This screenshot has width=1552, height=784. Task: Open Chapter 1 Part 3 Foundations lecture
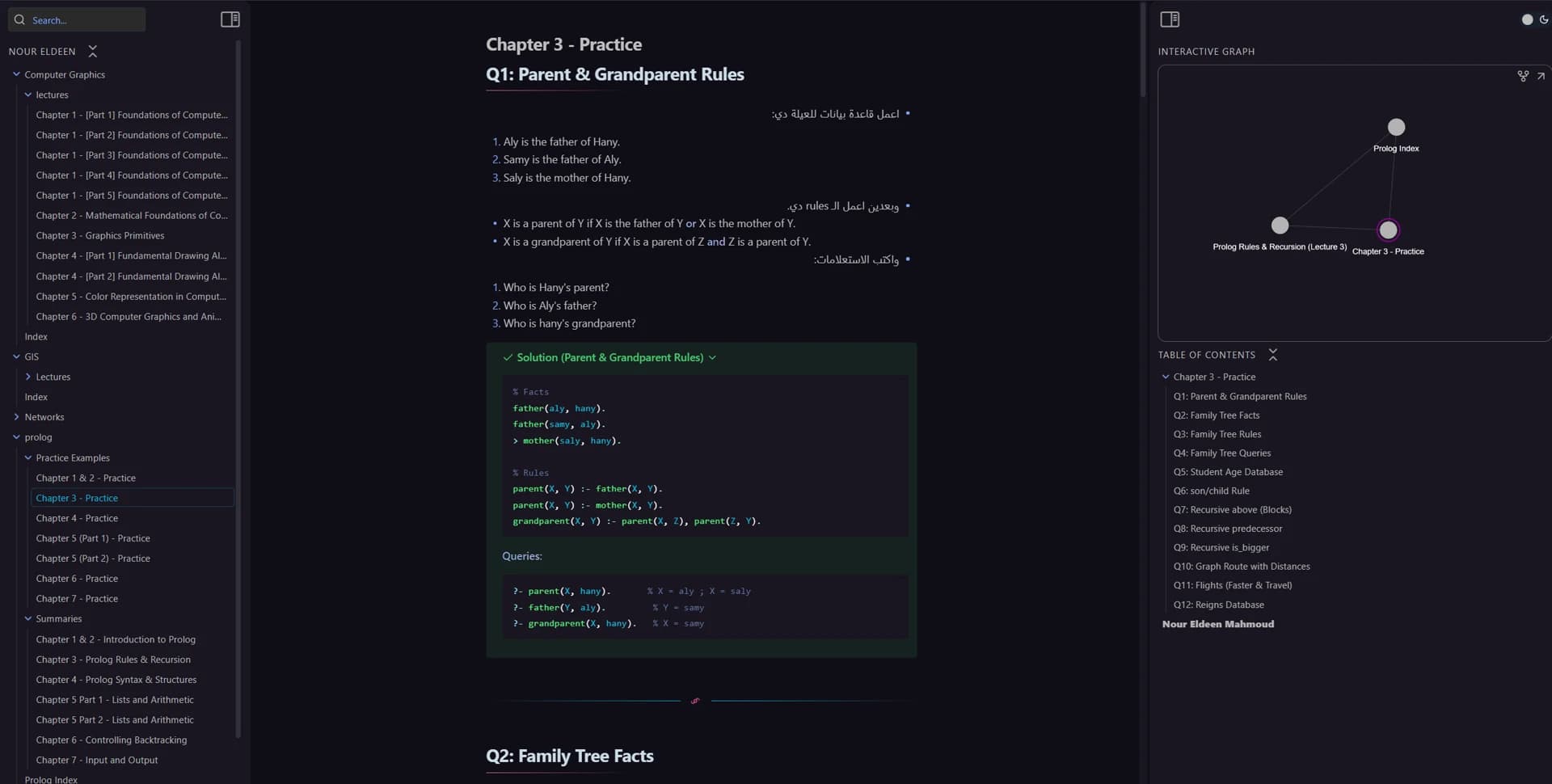pos(132,155)
